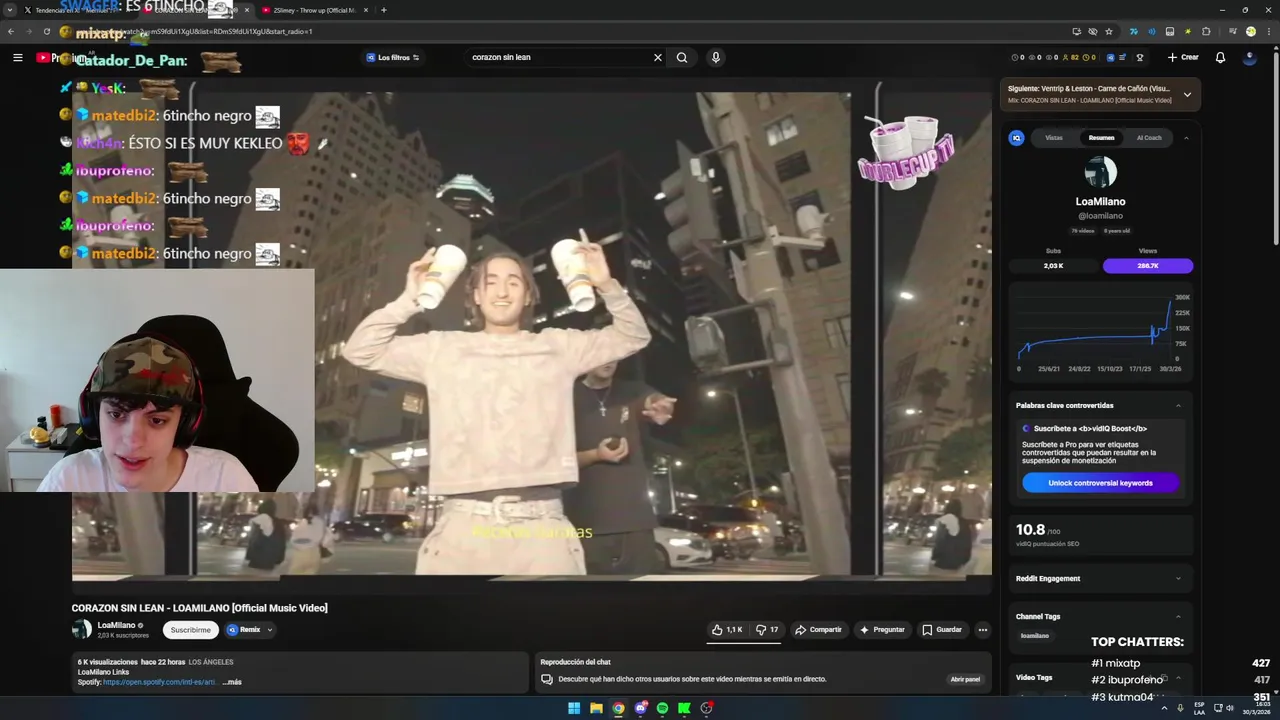Open the YouTube account avatar menu
This screenshot has height=720, width=1280.
1249,57
